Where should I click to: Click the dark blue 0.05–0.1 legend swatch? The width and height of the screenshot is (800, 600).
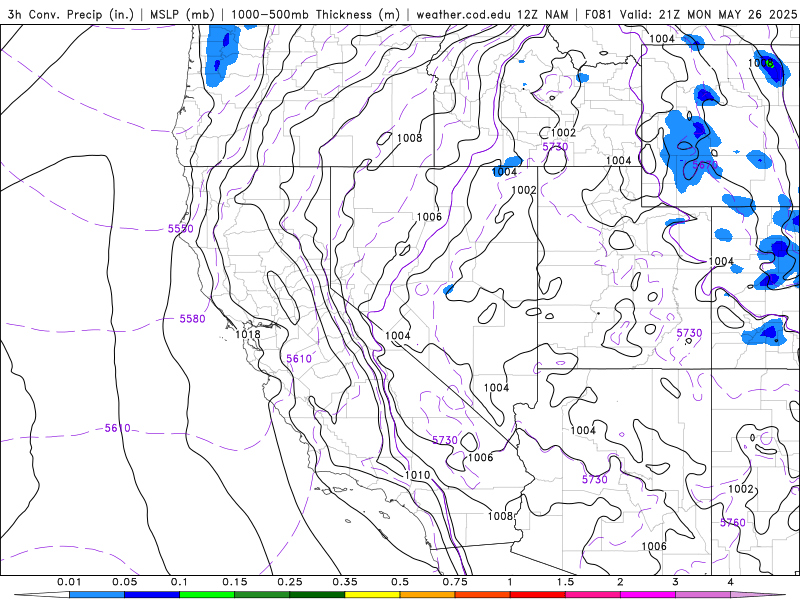pyautogui.click(x=152, y=595)
